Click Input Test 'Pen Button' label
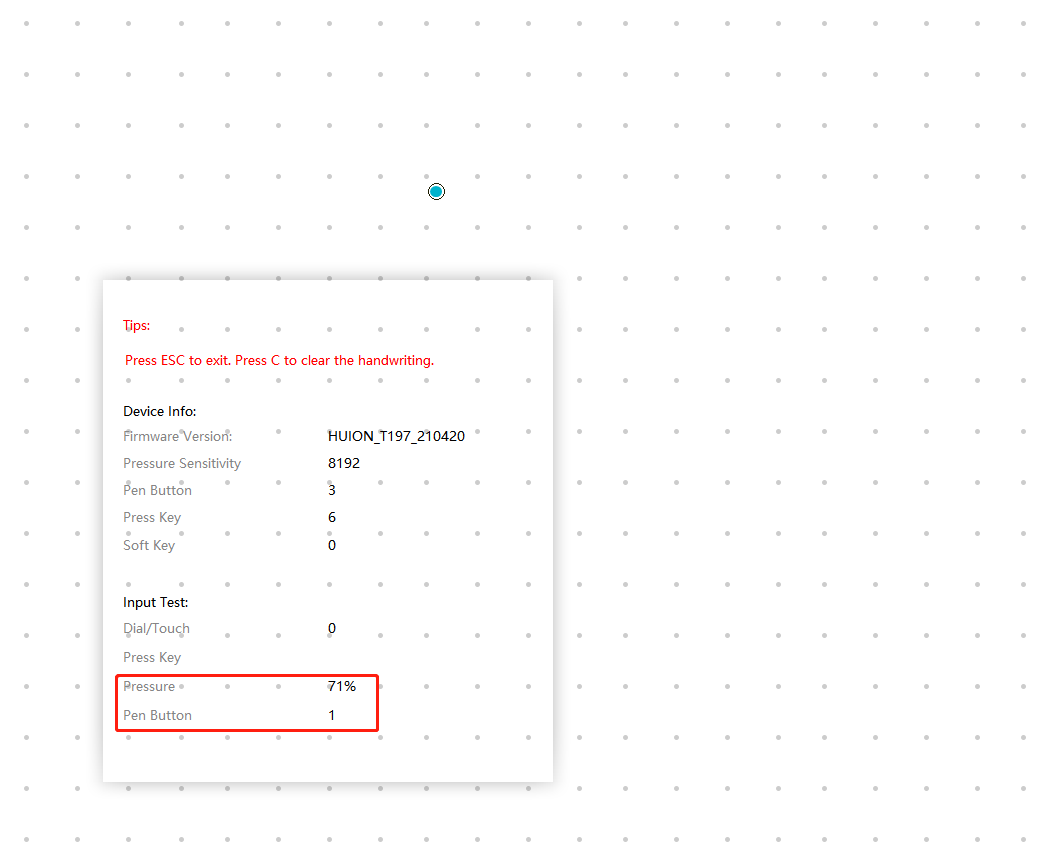Screen dimensions: 1037x842 157,716
